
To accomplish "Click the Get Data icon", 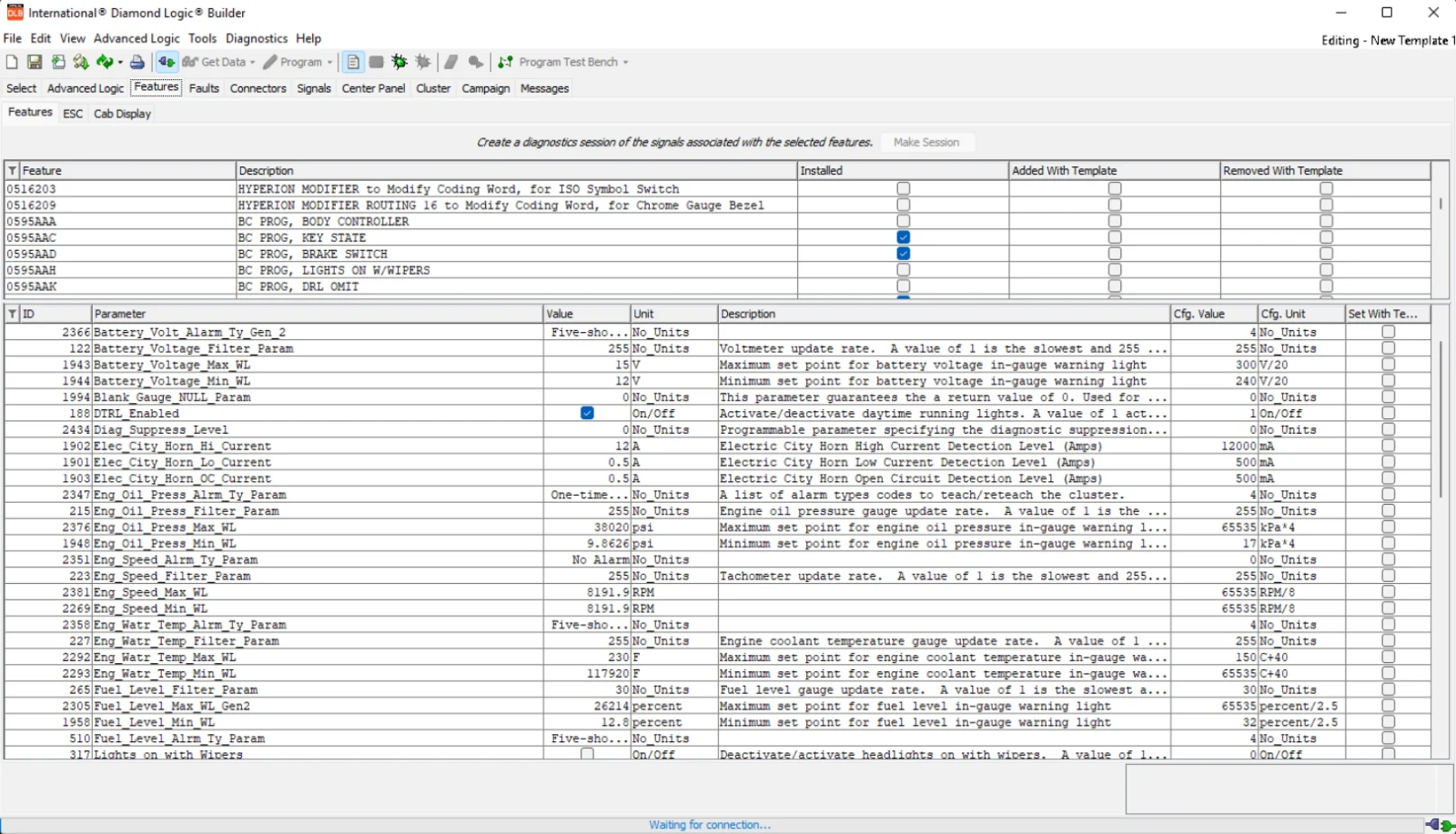I will [x=190, y=62].
